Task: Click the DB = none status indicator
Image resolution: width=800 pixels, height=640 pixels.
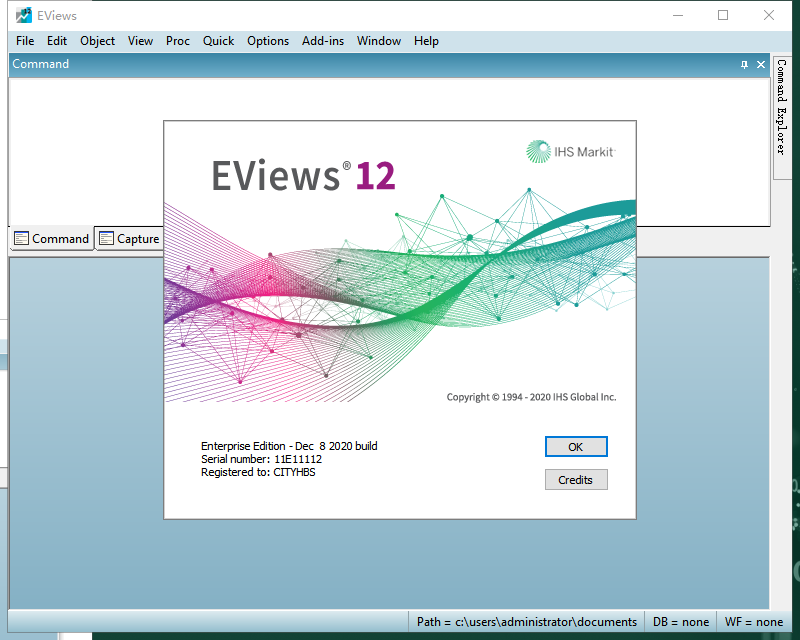Action: tap(681, 621)
